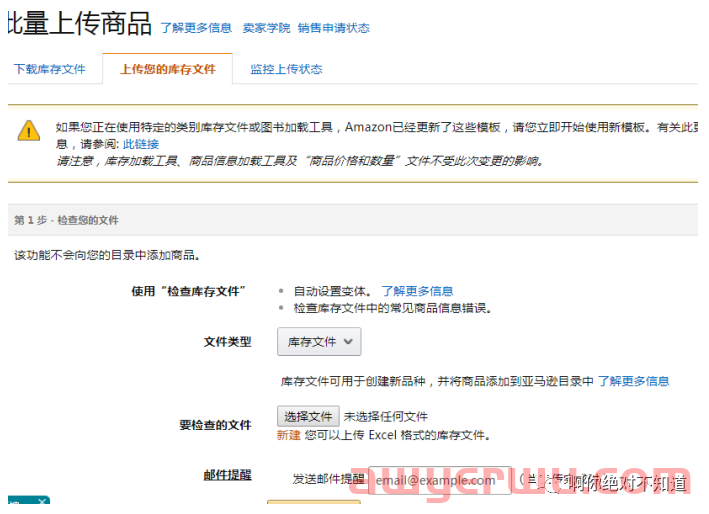Click the yellow warning triangle icon
709x514 pixels.
click(x=29, y=131)
